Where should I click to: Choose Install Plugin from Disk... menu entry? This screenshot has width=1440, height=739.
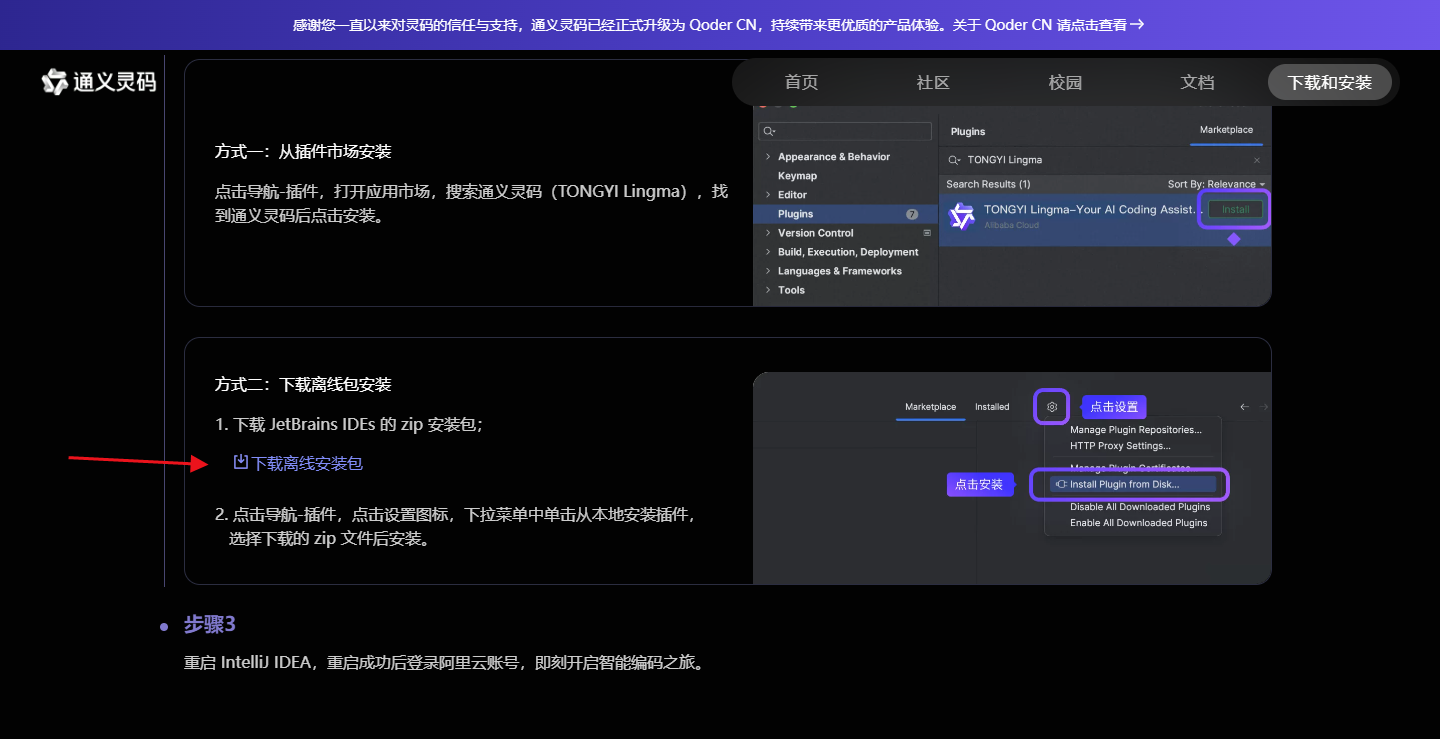coord(1133,484)
